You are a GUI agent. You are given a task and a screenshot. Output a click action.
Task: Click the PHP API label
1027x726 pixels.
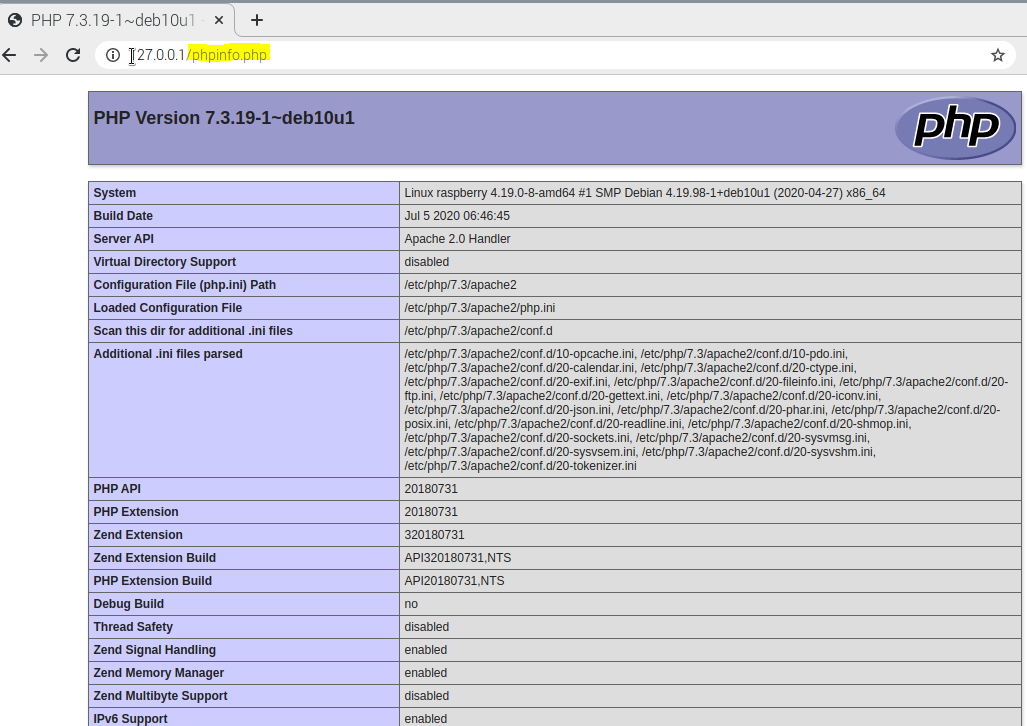117,489
